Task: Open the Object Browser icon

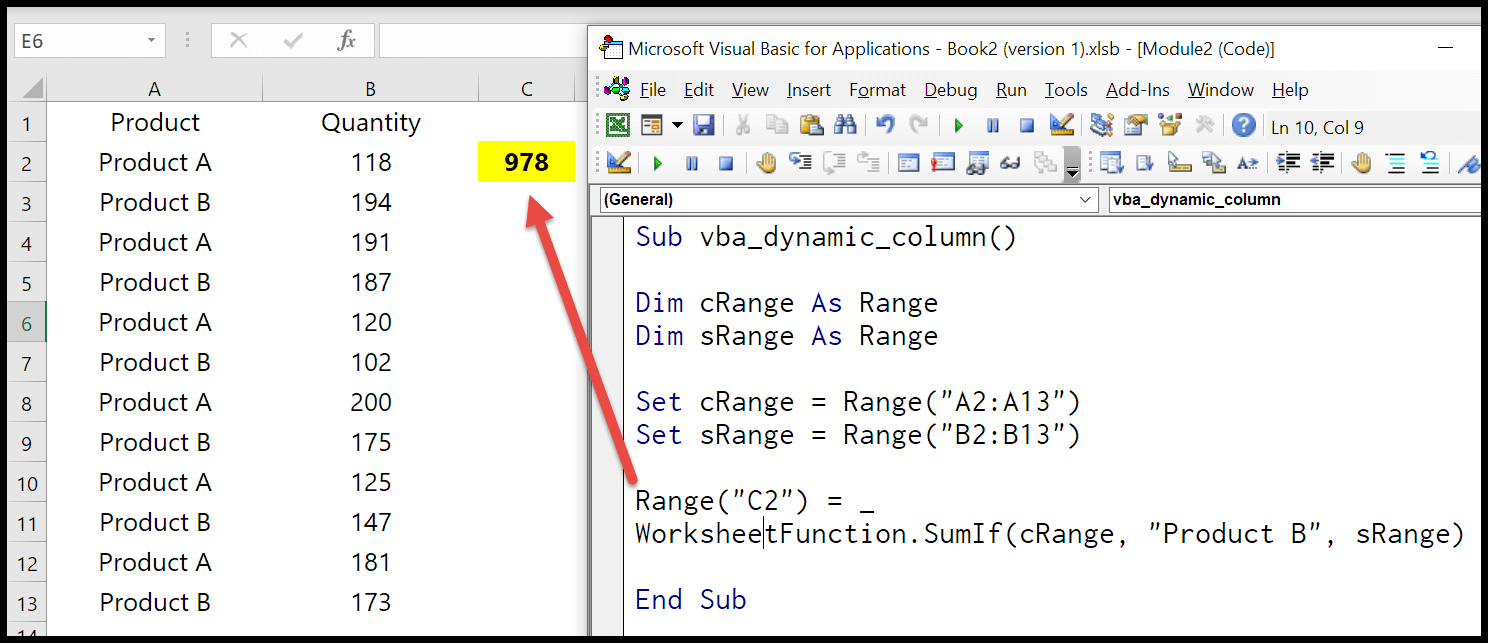Action: (x=1171, y=124)
